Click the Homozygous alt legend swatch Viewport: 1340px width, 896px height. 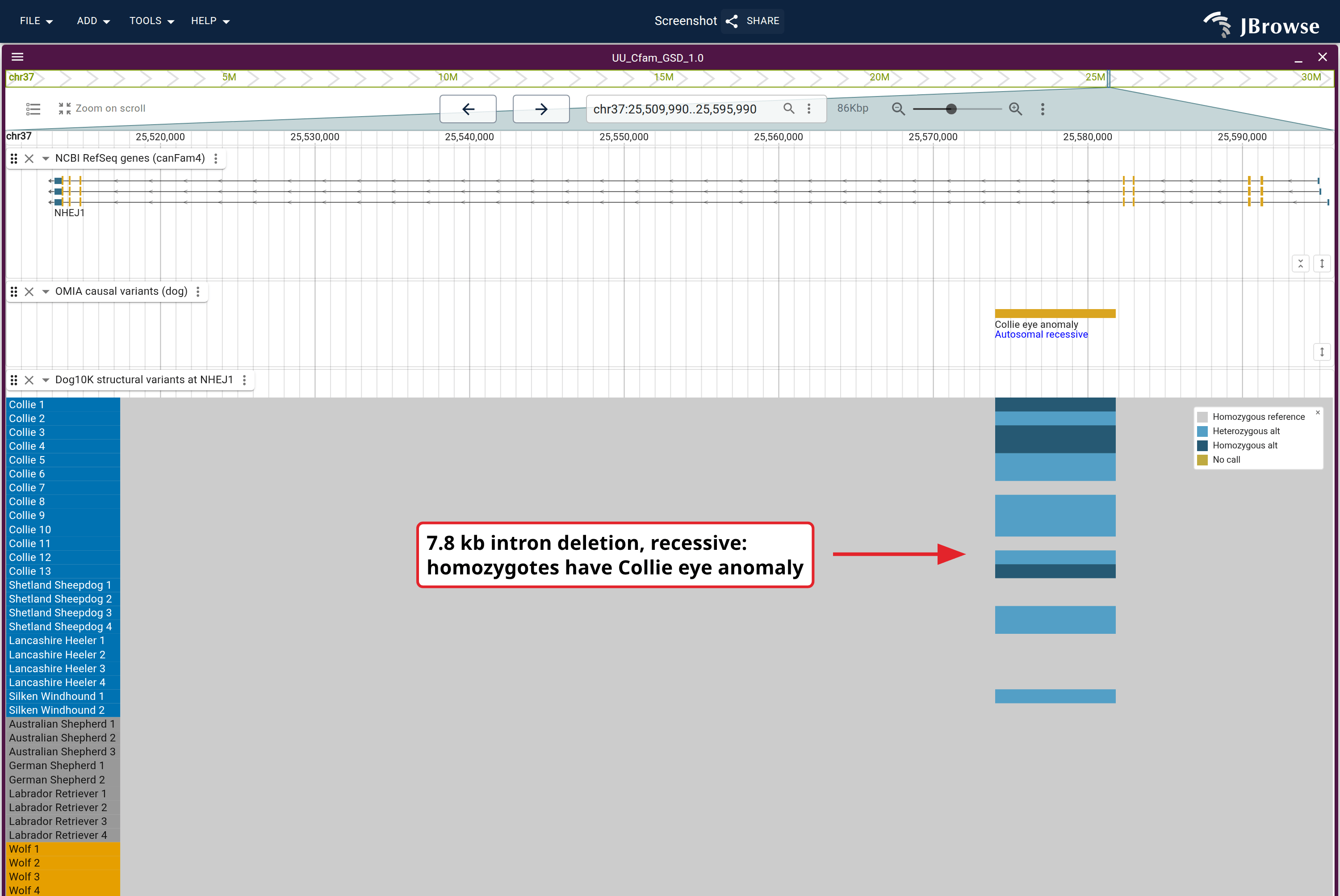(1202, 446)
